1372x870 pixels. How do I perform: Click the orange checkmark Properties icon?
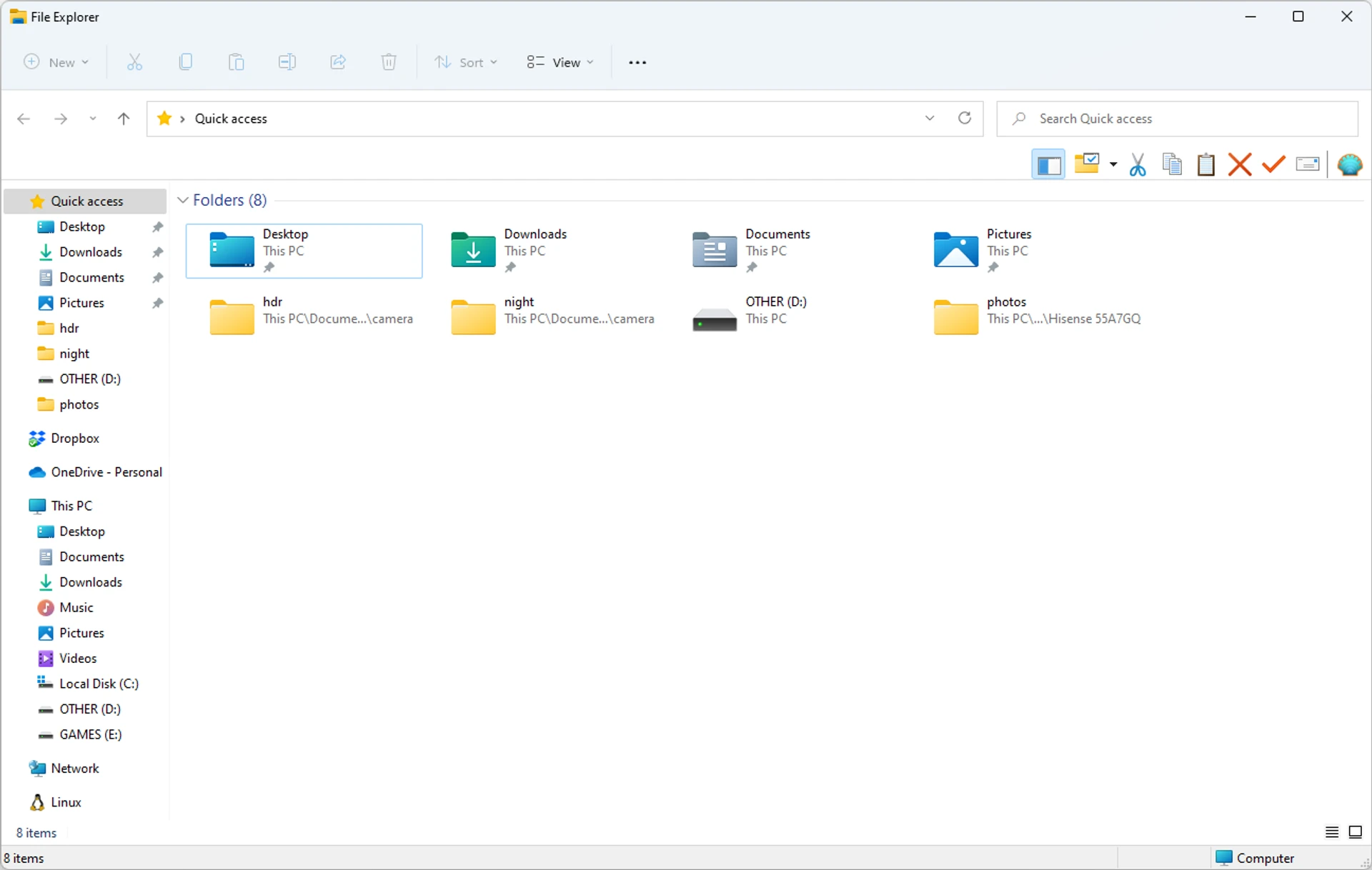click(1273, 165)
